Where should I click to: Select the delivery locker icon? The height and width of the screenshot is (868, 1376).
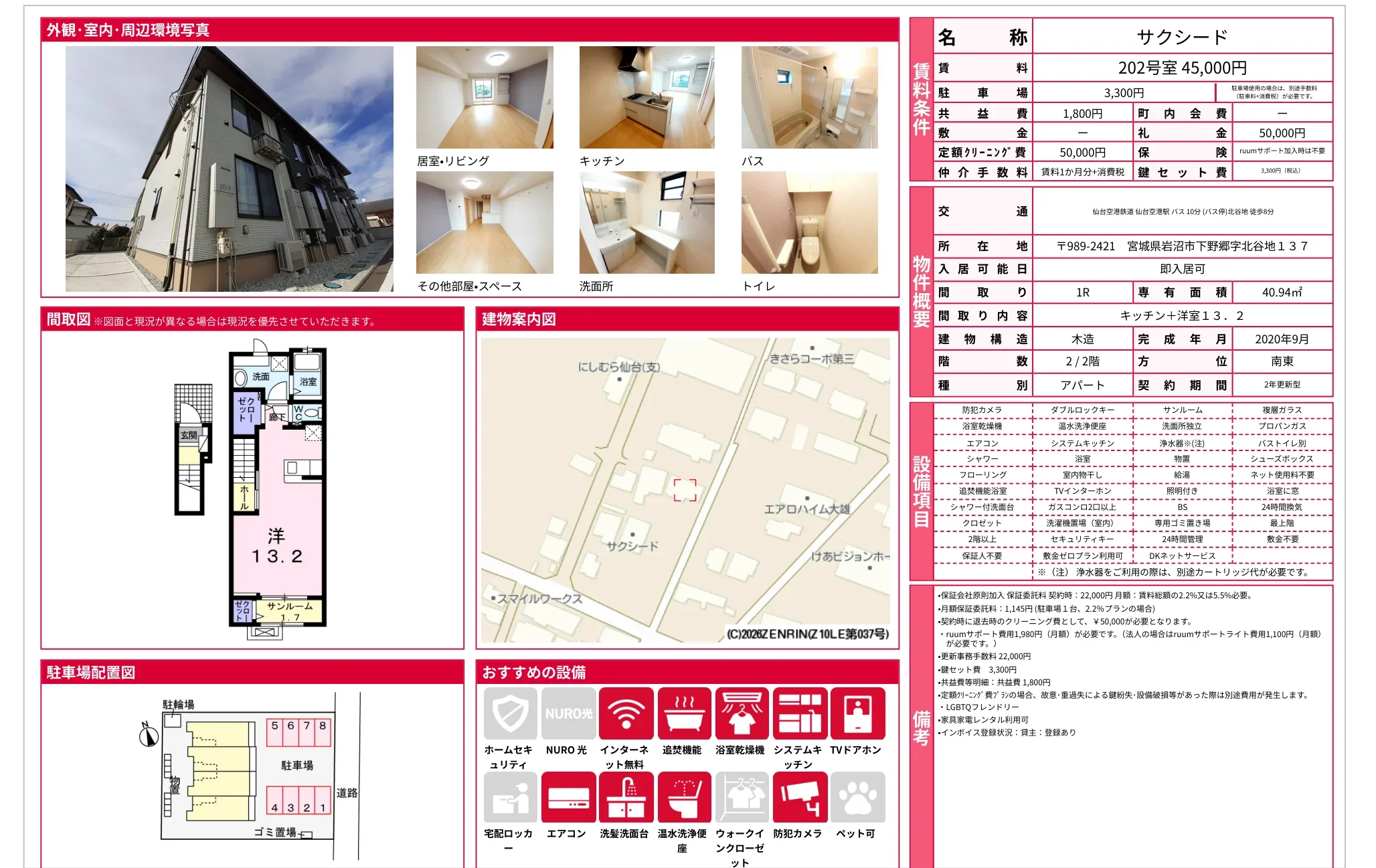tap(510, 797)
